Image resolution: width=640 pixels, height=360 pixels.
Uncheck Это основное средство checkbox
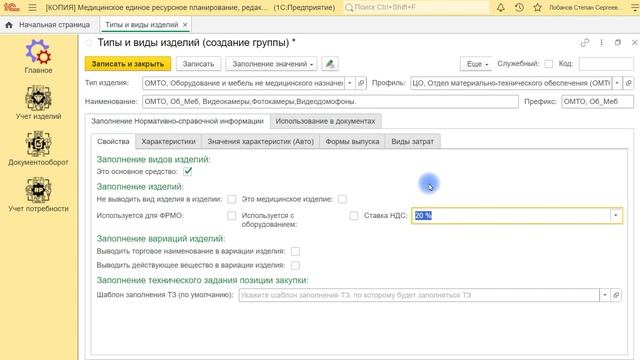[188, 171]
